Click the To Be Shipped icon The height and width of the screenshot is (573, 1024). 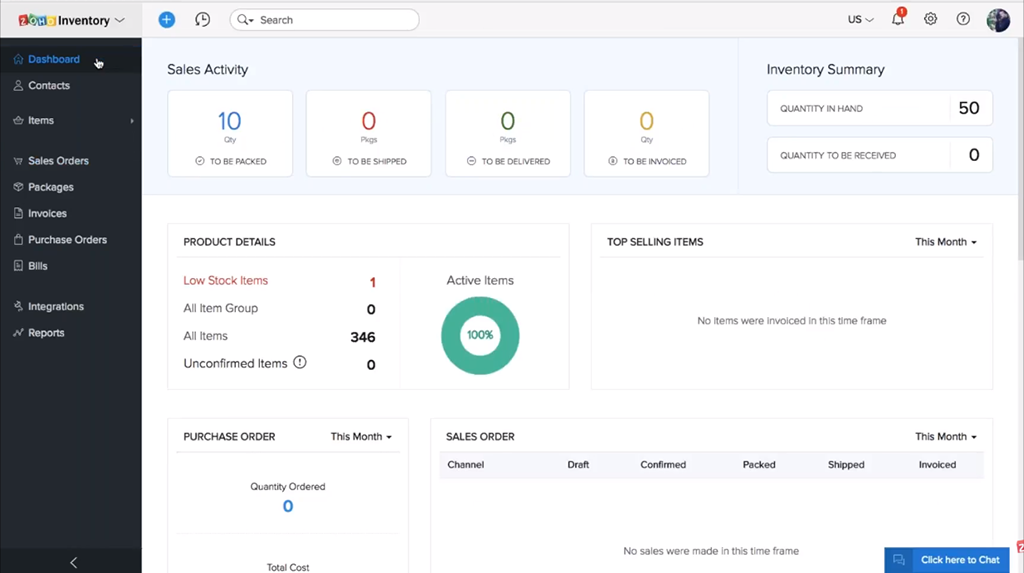coord(337,161)
